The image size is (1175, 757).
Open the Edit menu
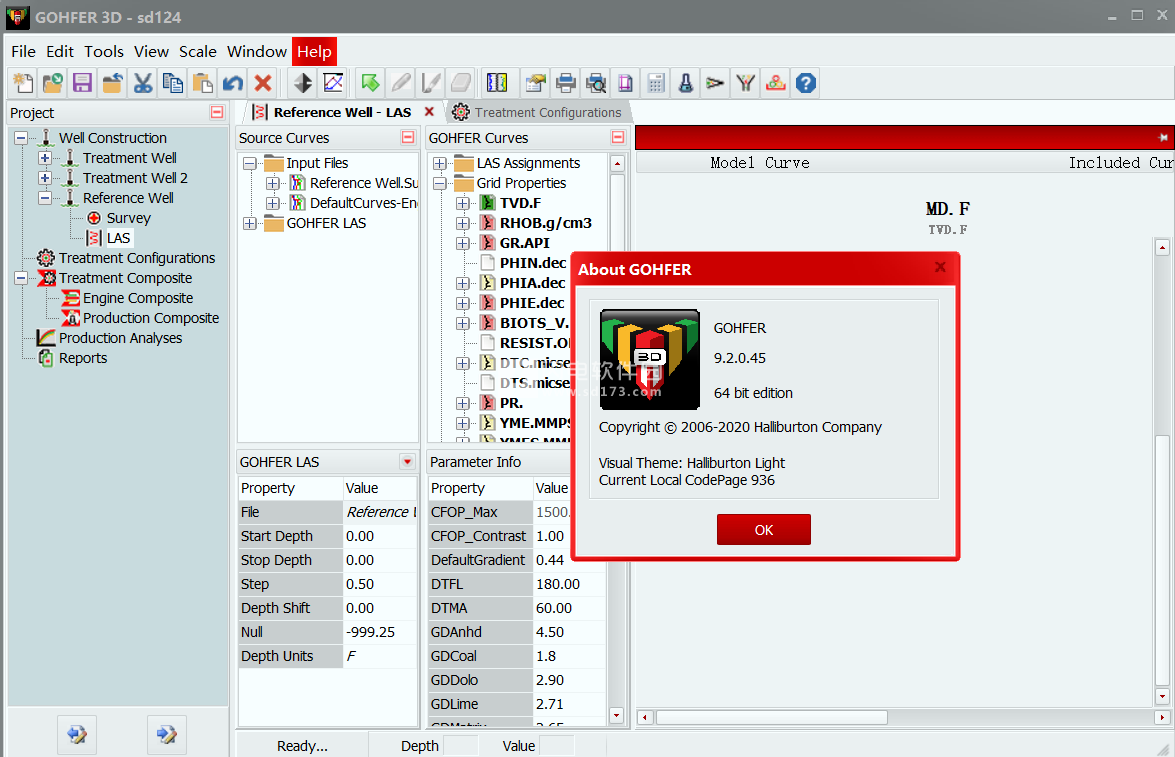pyautogui.click(x=60, y=52)
